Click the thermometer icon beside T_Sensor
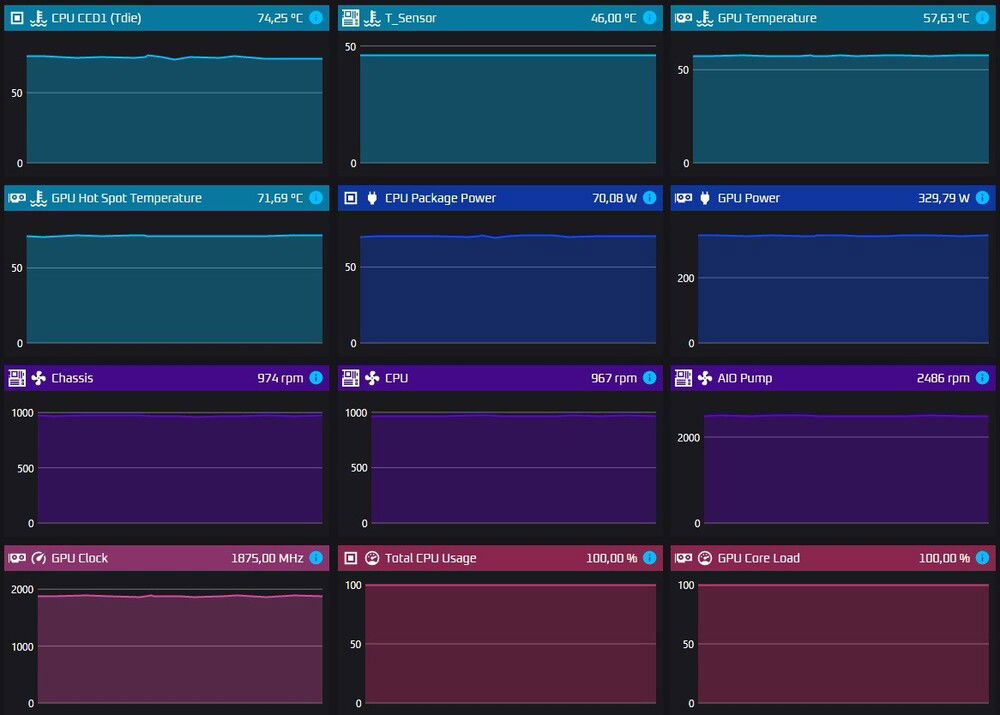 click(372, 18)
